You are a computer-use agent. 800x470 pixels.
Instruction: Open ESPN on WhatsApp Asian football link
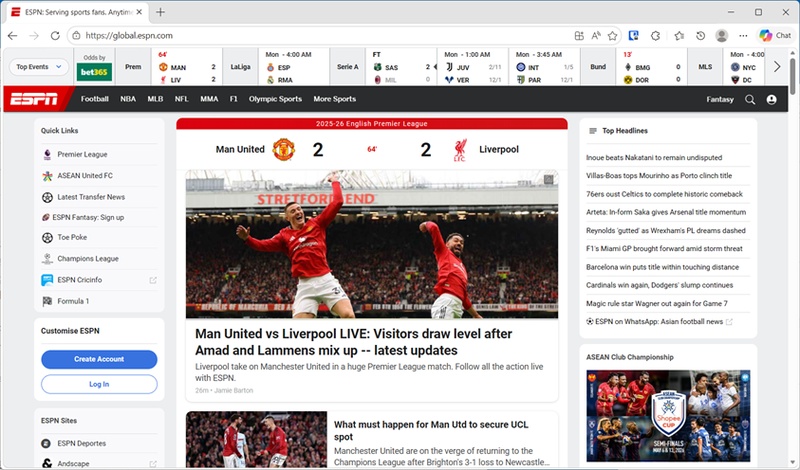(659, 321)
